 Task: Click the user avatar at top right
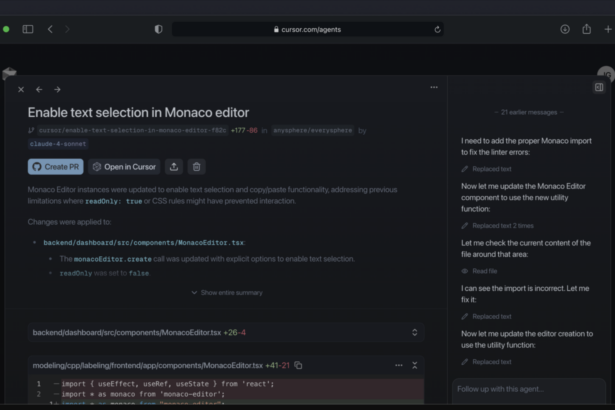606,74
